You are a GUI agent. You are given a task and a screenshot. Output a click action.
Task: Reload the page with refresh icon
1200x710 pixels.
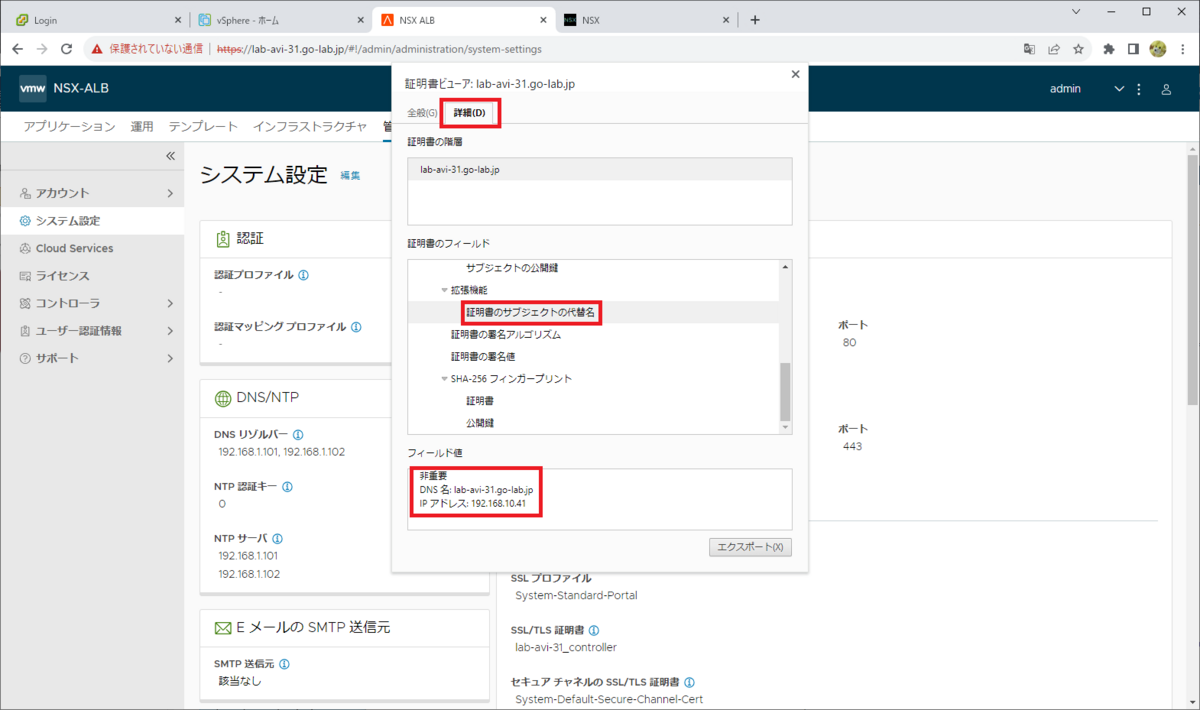(x=67, y=48)
